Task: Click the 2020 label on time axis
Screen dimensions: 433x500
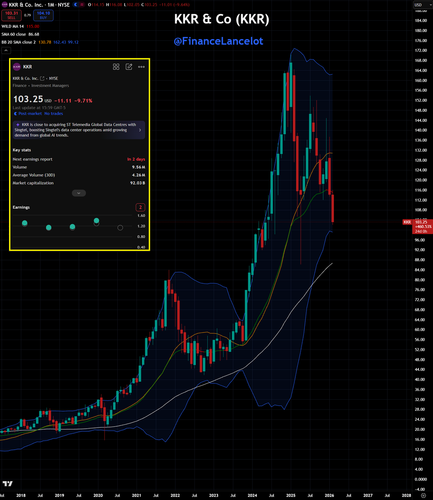Action: click(98, 495)
